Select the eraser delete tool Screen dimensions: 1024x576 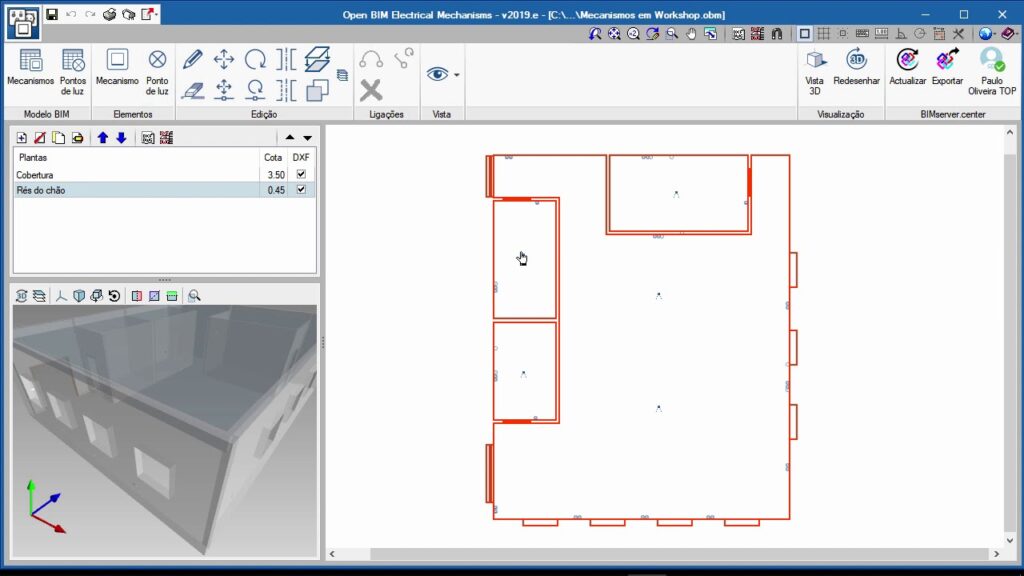[193, 90]
